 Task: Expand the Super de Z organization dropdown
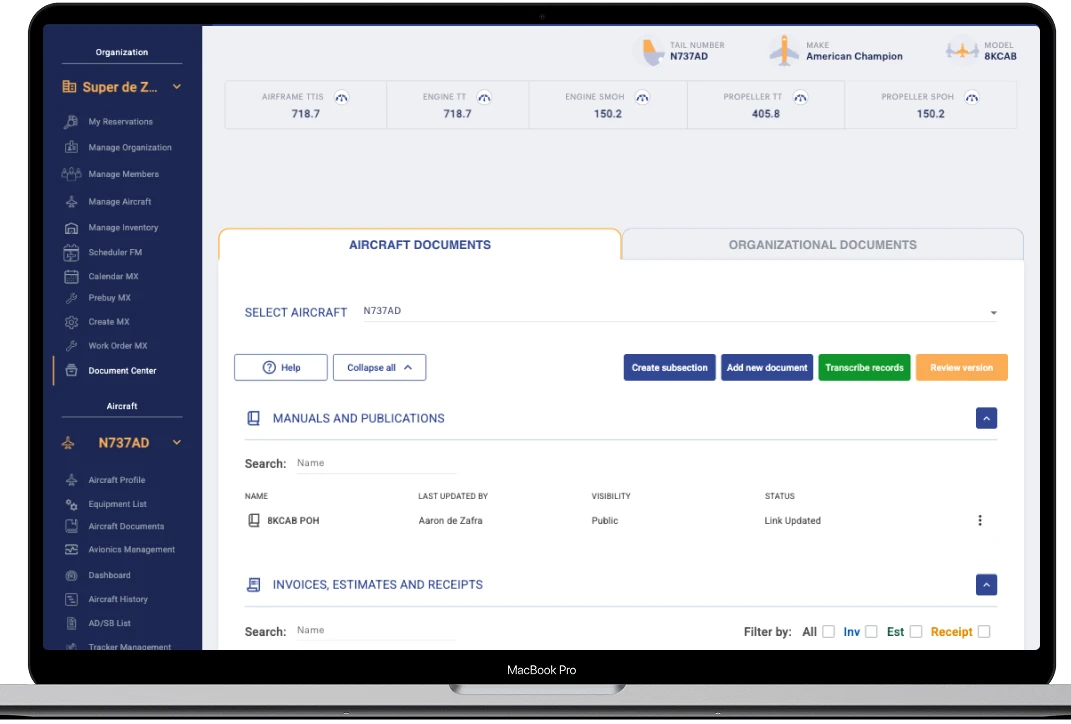coord(177,87)
